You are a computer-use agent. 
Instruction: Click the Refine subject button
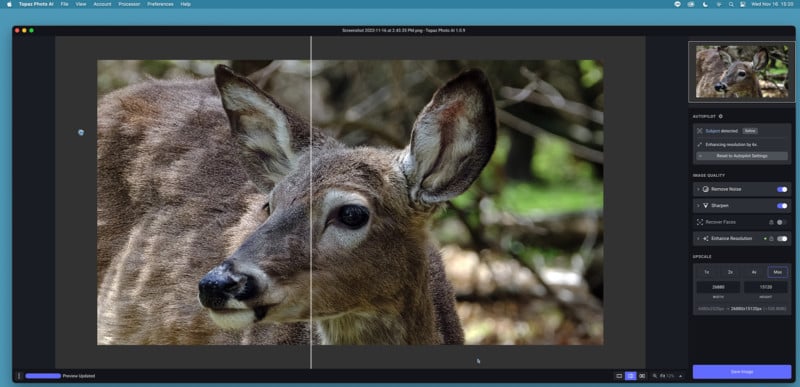click(x=749, y=131)
